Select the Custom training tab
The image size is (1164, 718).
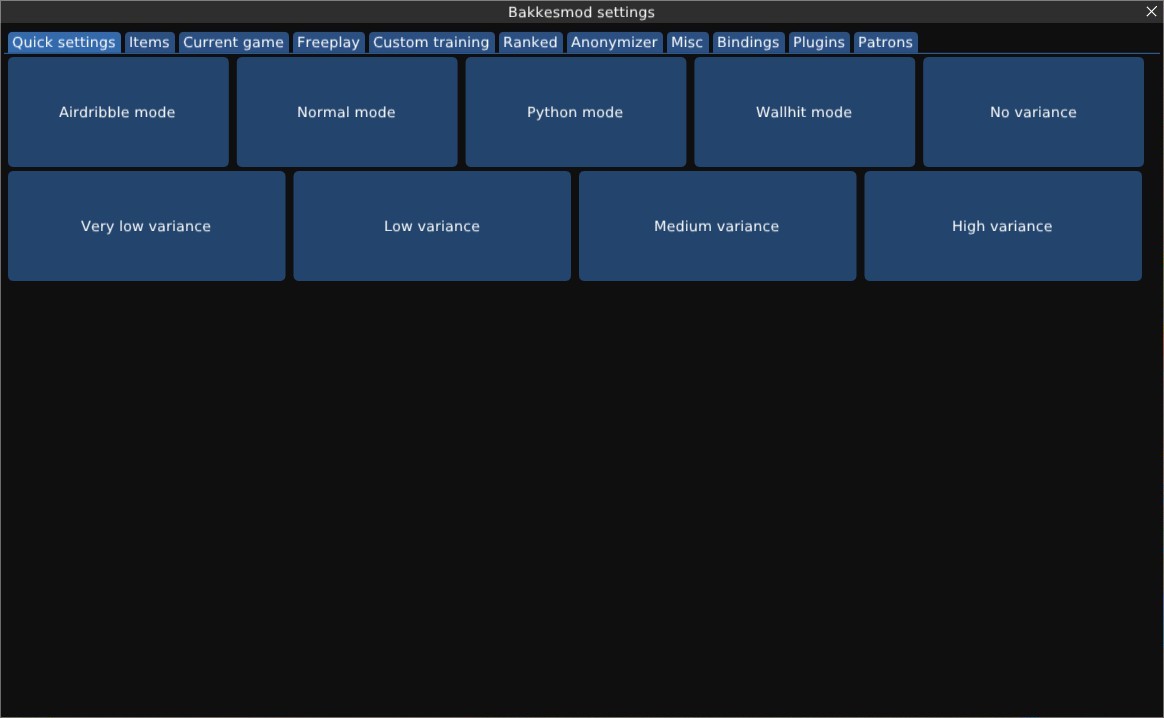coord(431,42)
